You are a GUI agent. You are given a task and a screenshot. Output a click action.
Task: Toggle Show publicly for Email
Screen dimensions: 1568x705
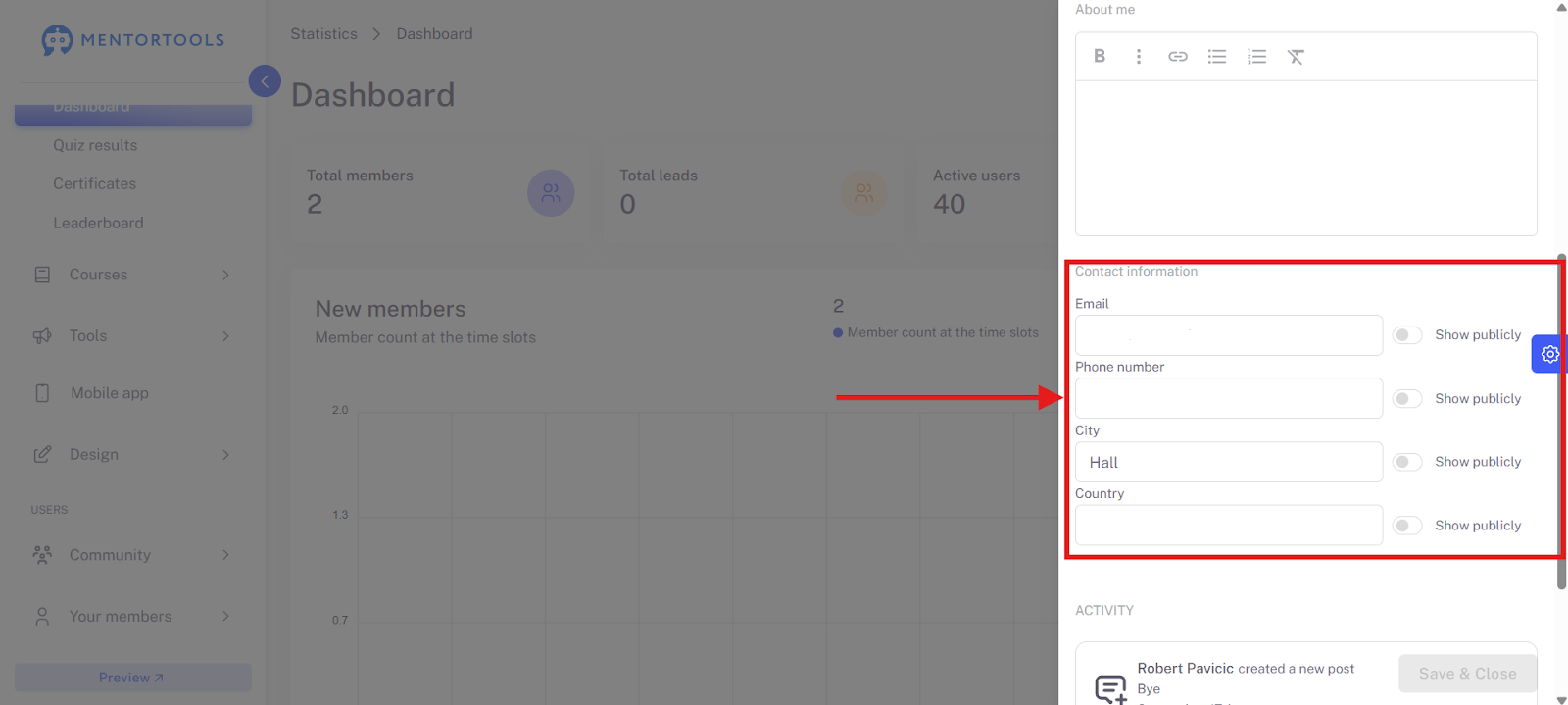pos(1407,335)
